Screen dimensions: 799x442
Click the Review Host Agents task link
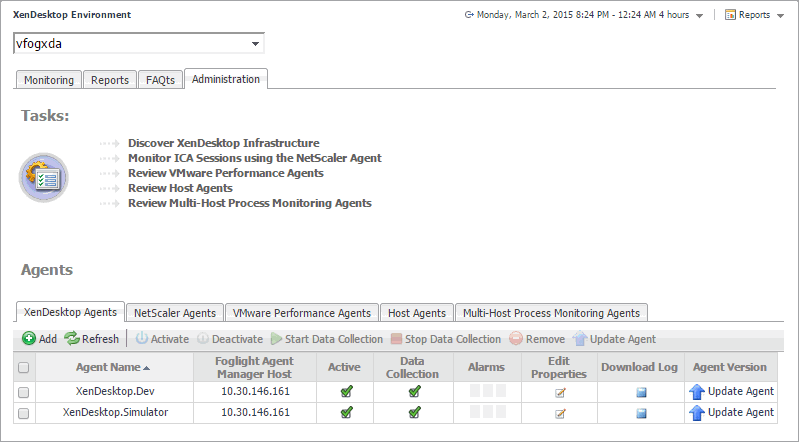pyautogui.click(x=180, y=188)
